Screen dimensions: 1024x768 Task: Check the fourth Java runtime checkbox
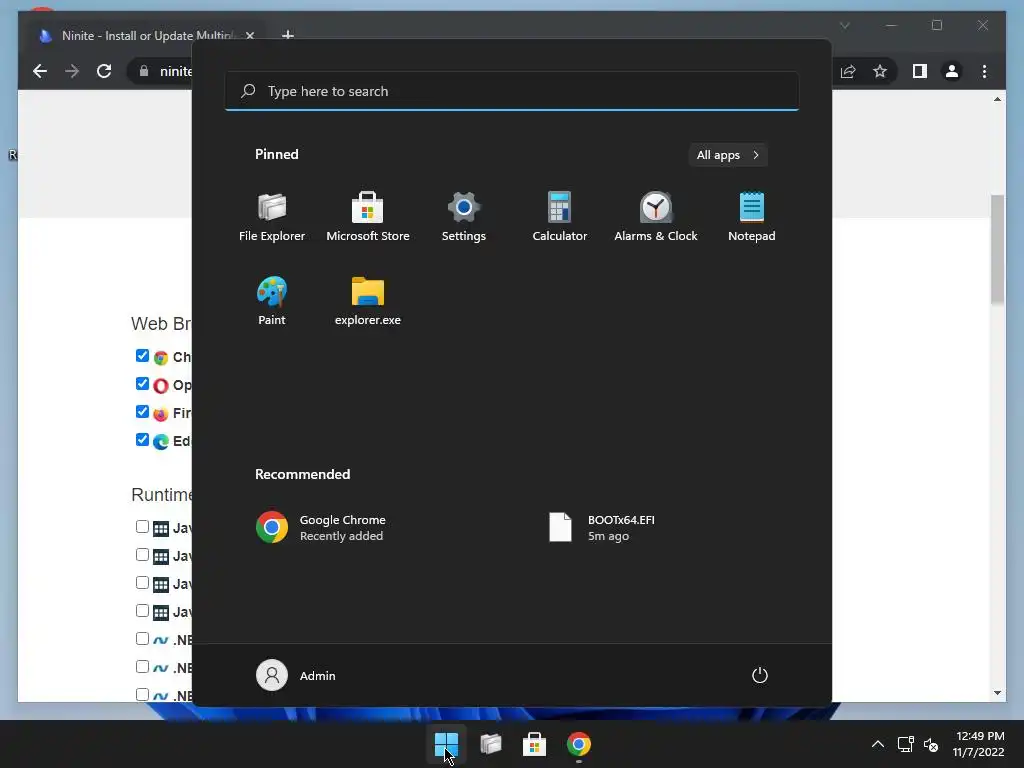142,611
